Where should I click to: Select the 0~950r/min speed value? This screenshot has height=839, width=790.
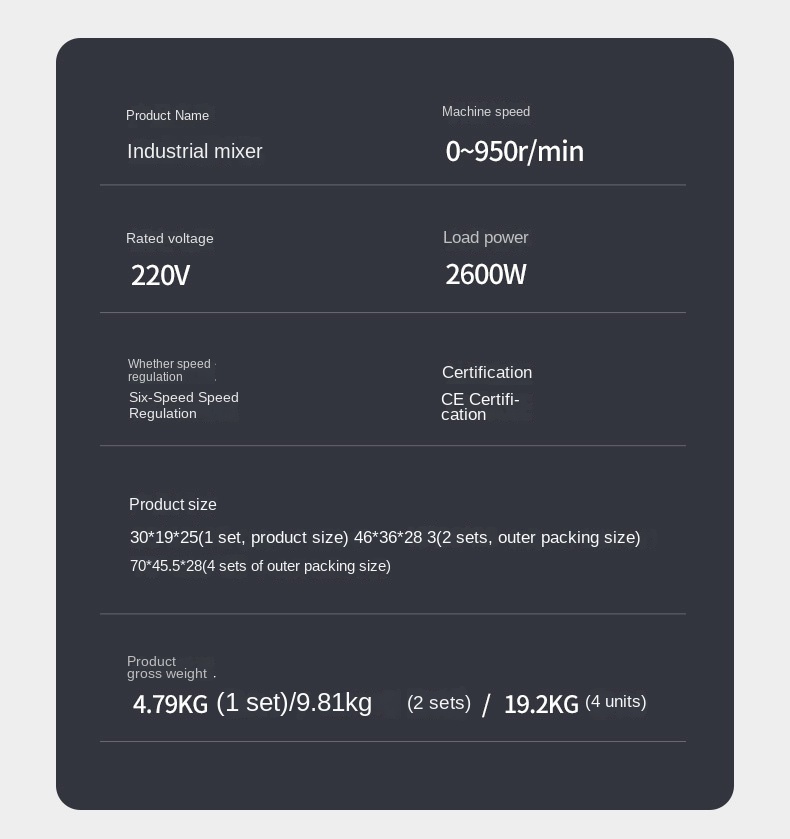pyautogui.click(x=514, y=151)
